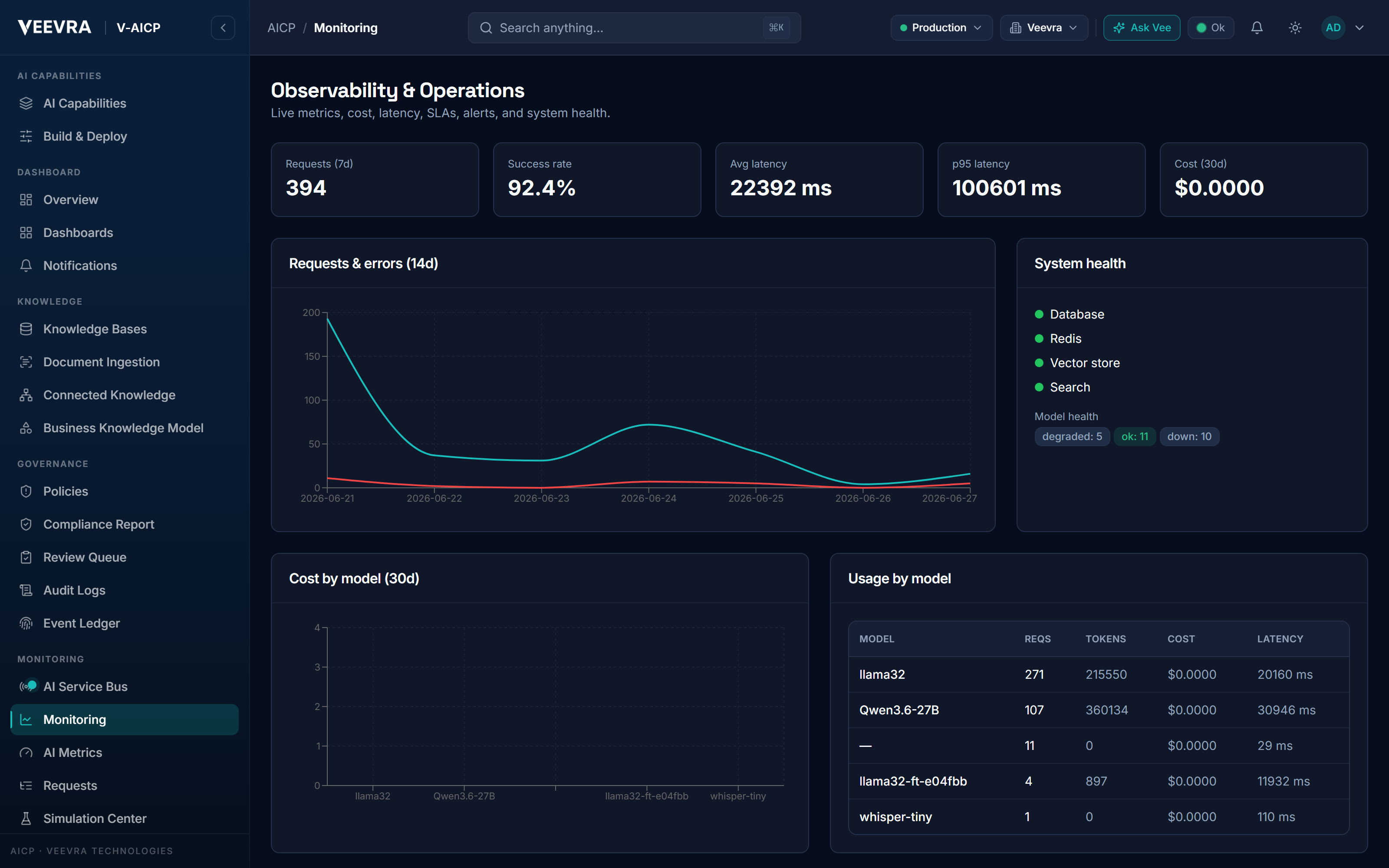Click the building icon beside Veevra
Screen dimensions: 1389x868
[1015, 27]
